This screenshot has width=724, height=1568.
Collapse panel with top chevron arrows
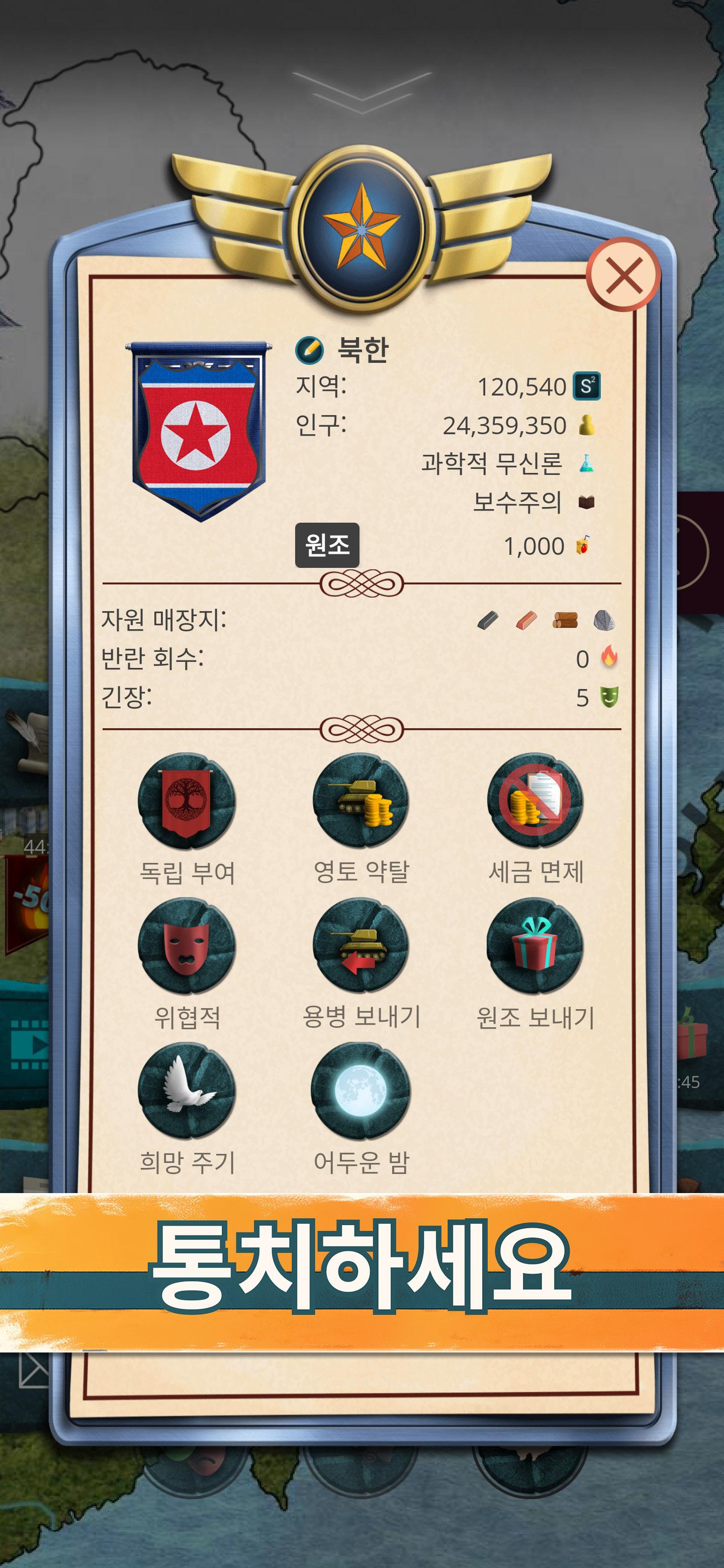pos(361,92)
